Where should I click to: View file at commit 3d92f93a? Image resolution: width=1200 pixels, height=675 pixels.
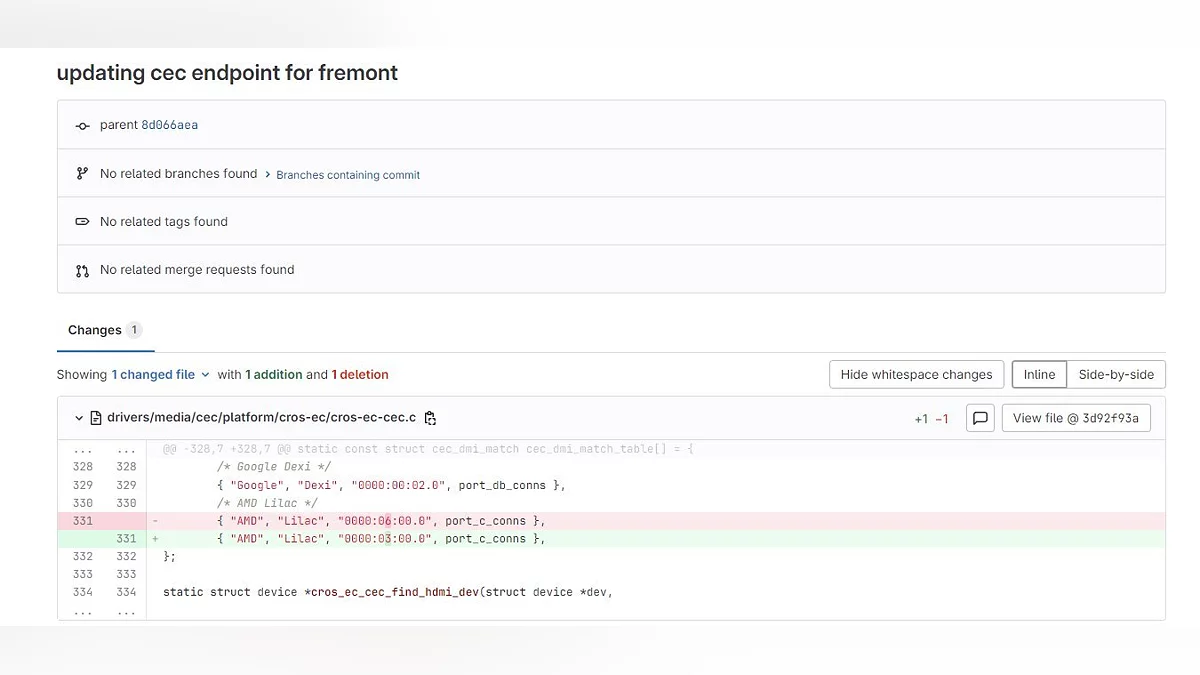1076,418
